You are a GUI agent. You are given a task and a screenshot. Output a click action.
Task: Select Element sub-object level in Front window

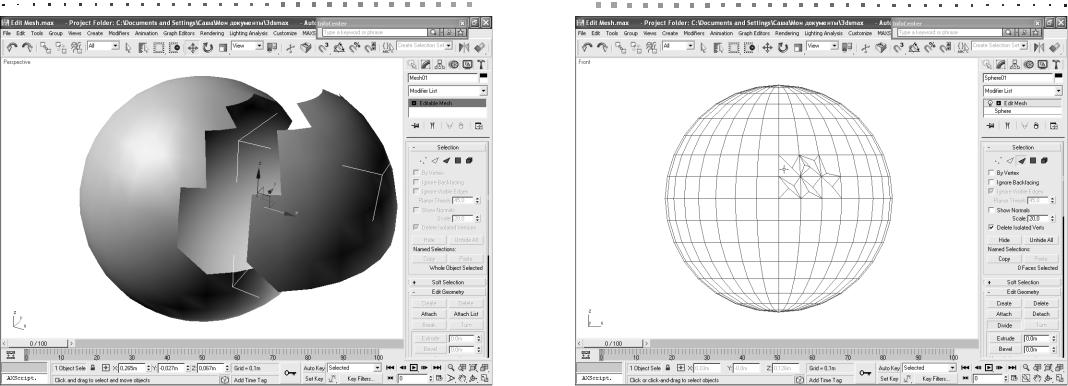(x=1044, y=161)
